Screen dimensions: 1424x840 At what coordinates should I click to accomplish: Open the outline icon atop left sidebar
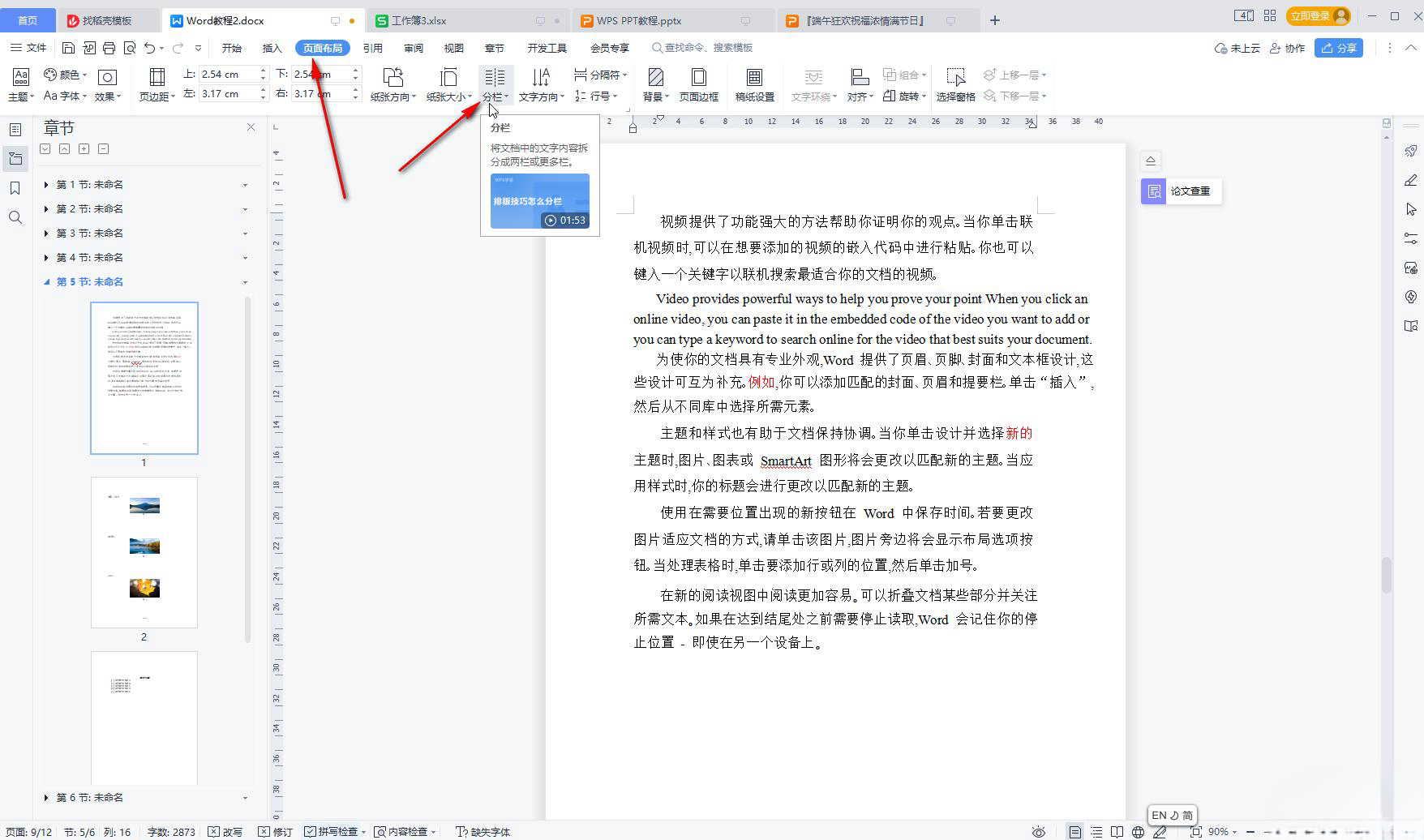(15, 130)
